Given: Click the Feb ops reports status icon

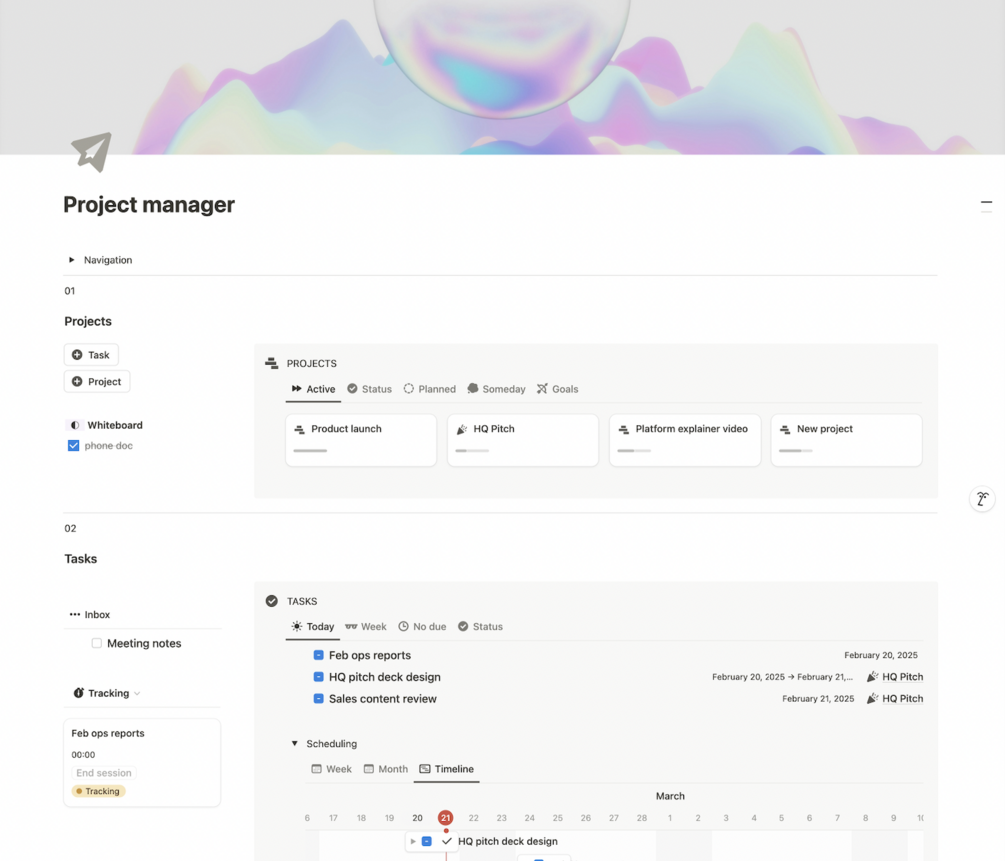Looking at the screenshot, I should (x=319, y=655).
